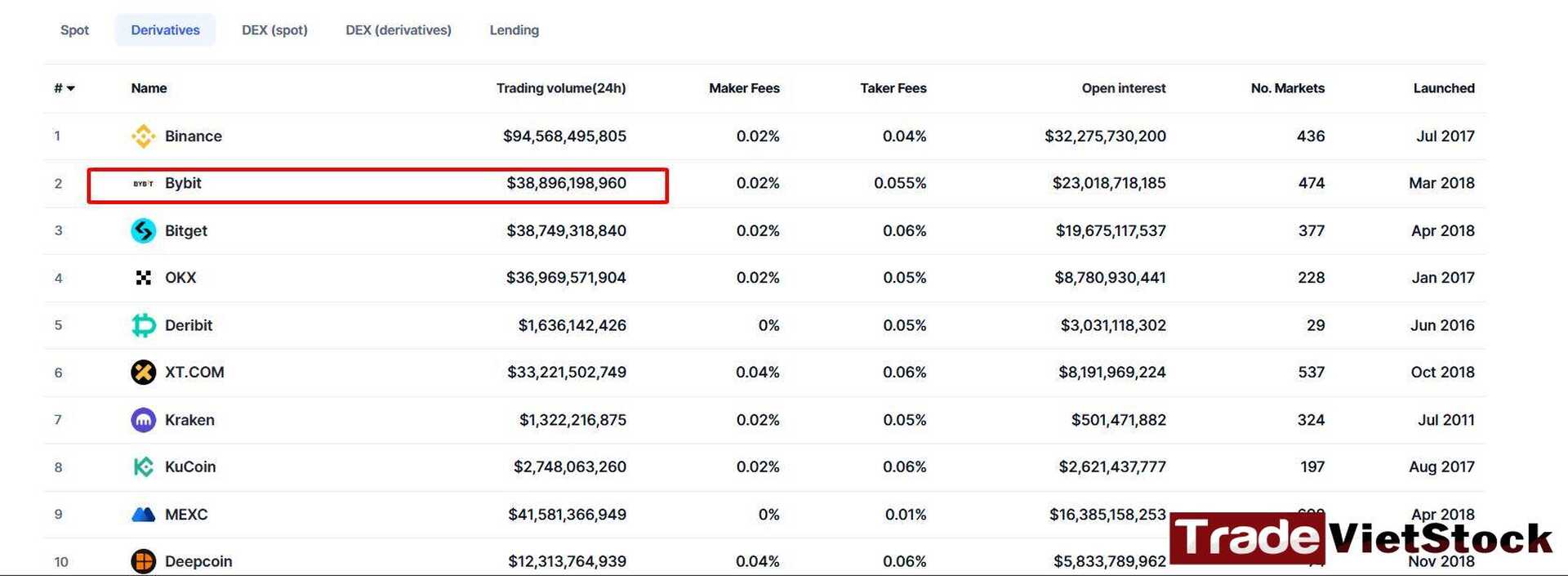Image resolution: width=1568 pixels, height=576 pixels.
Task: Click Bybit open interest $23,018,718,185
Action: [1109, 183]
